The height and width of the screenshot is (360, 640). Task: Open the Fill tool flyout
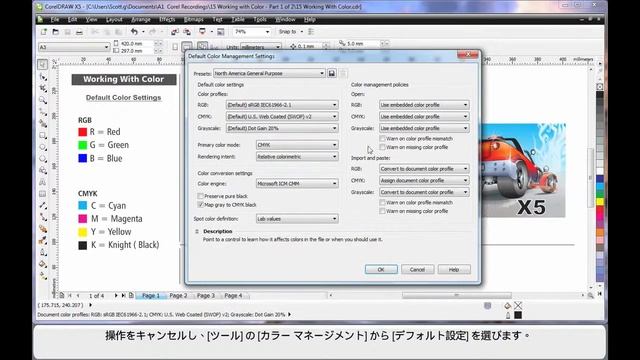coord(43,264)
